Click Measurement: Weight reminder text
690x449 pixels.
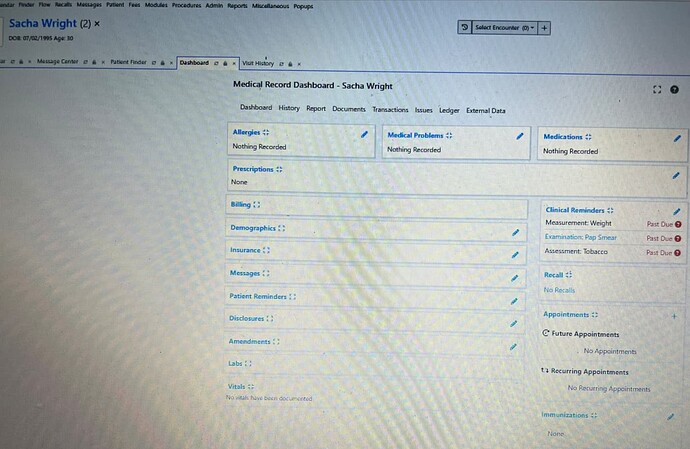[x=578, y=223]
